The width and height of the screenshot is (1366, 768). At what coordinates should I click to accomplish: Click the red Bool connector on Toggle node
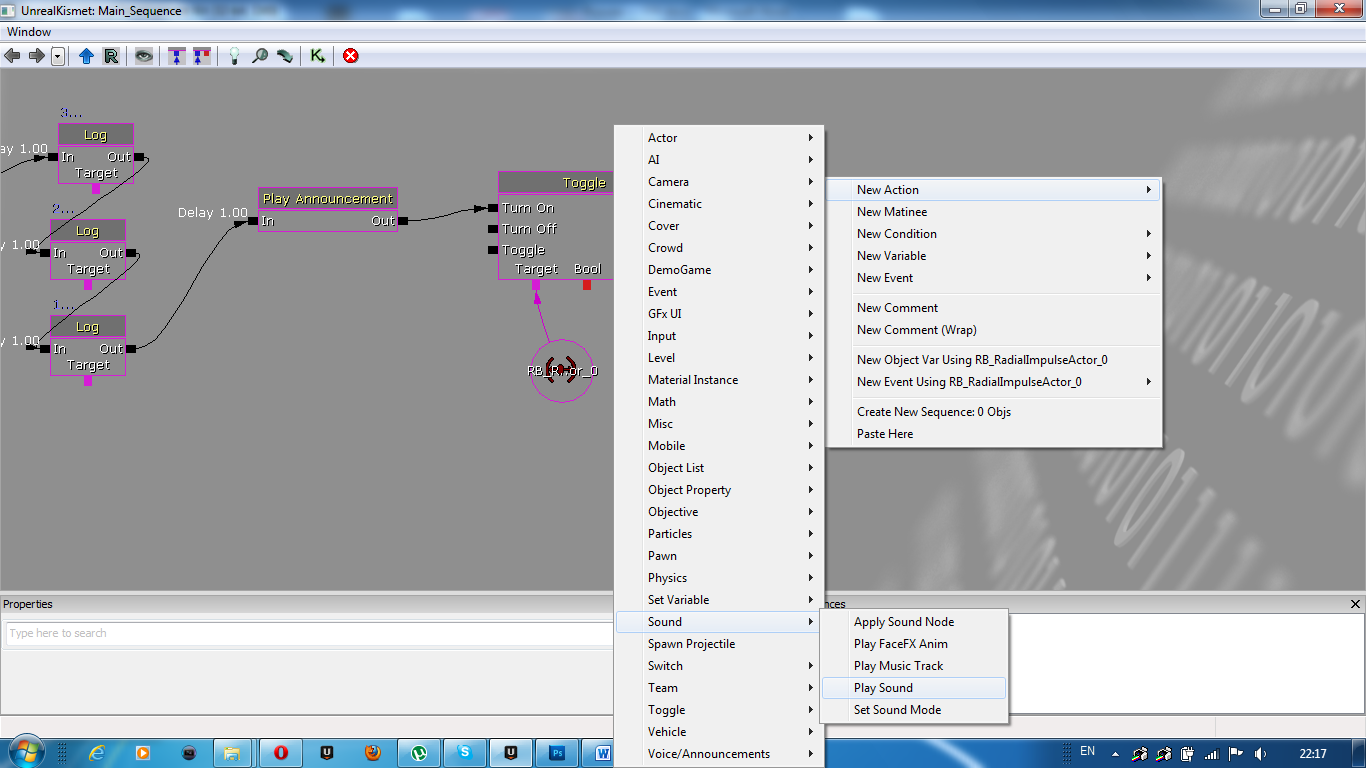[x=587, y=285]
